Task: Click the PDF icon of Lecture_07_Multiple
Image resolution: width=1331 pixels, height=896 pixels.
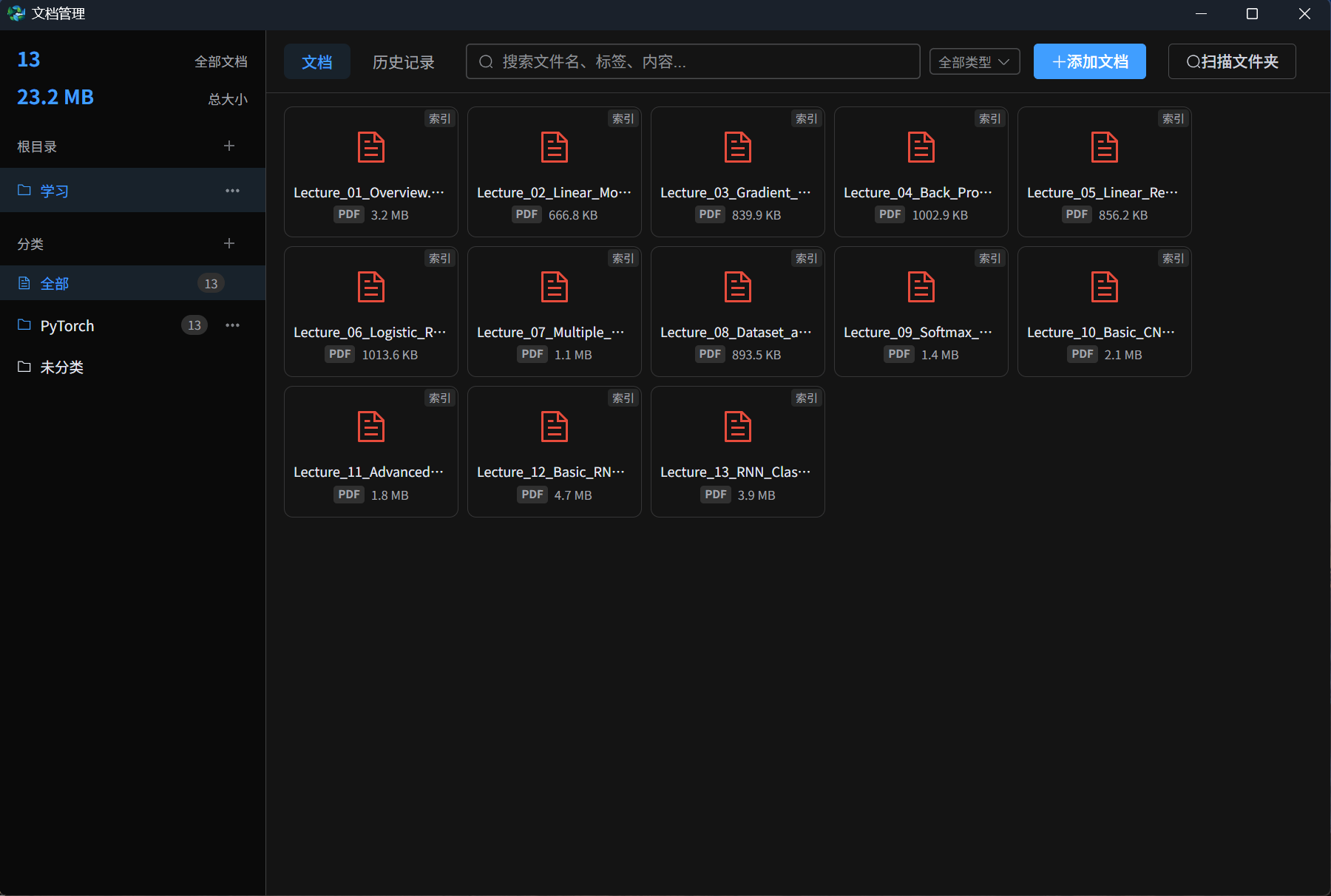Action: click(x=555, y=287)
